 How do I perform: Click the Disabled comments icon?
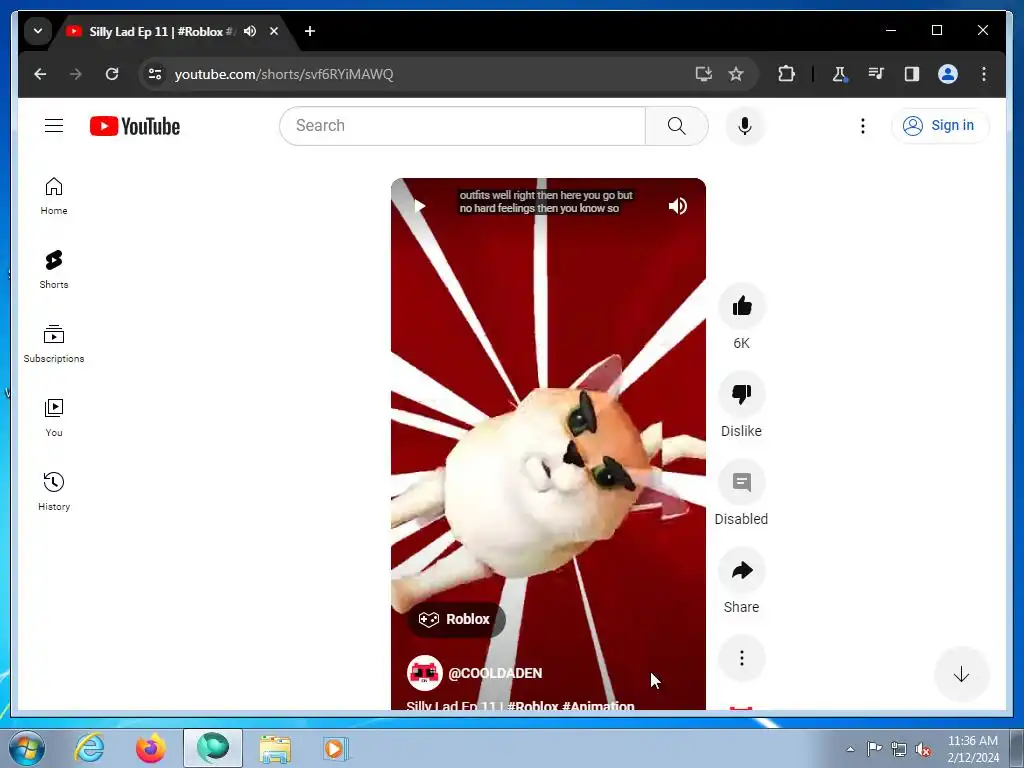click(741, 482)
